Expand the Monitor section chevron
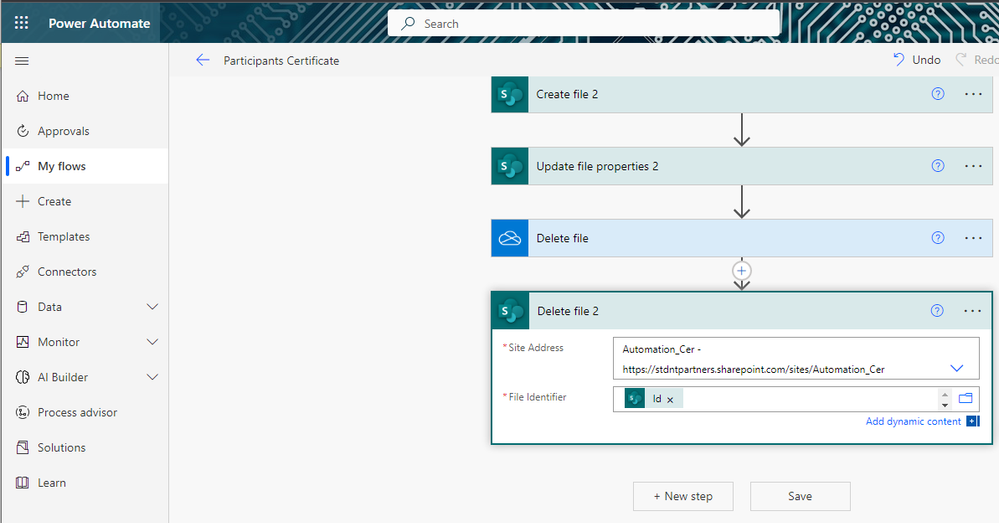Screen dimensions: 999x523 point(152,342)
